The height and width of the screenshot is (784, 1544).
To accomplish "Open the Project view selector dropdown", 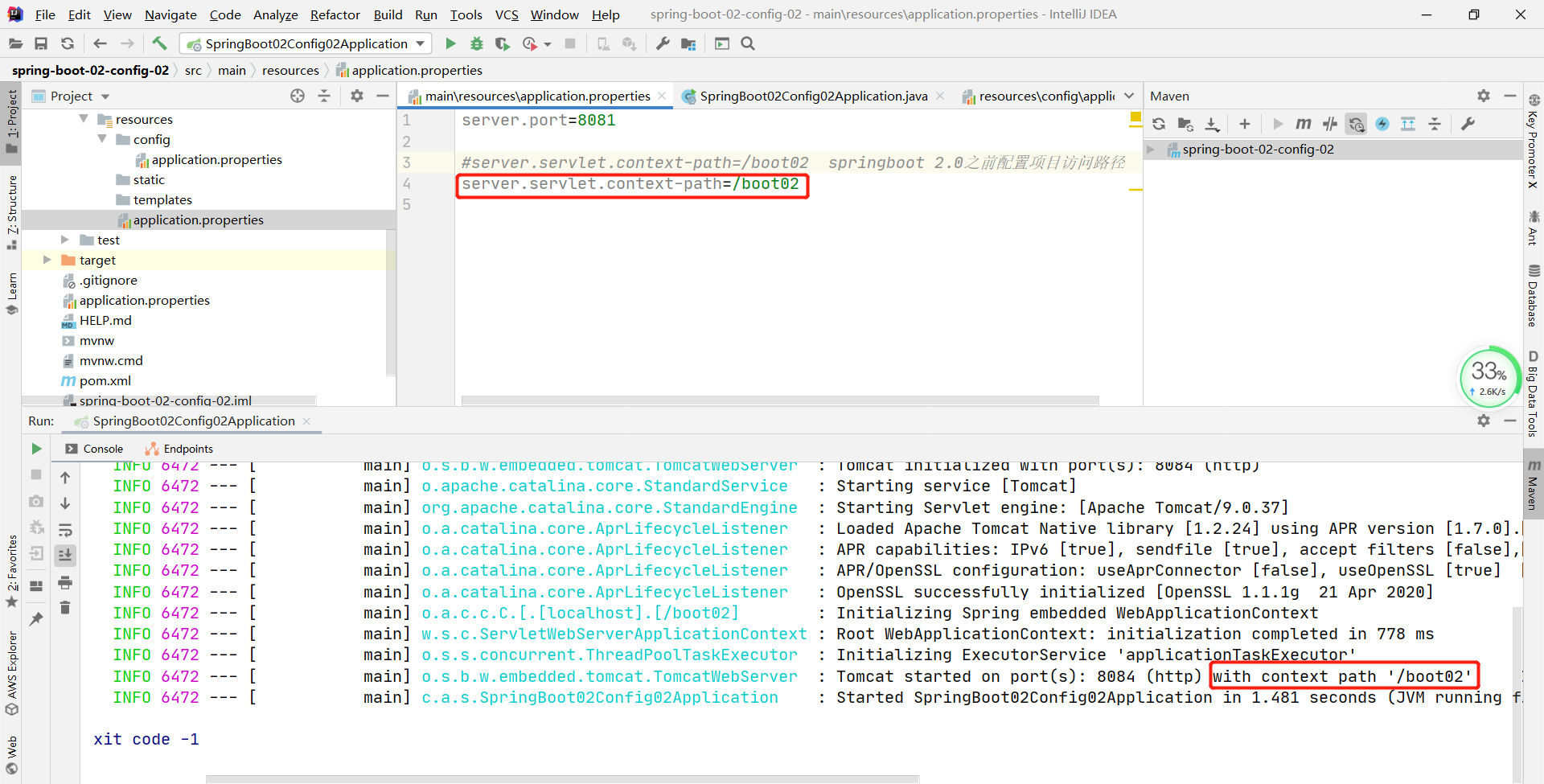I will pyautogui.click(x=105, y=96).
